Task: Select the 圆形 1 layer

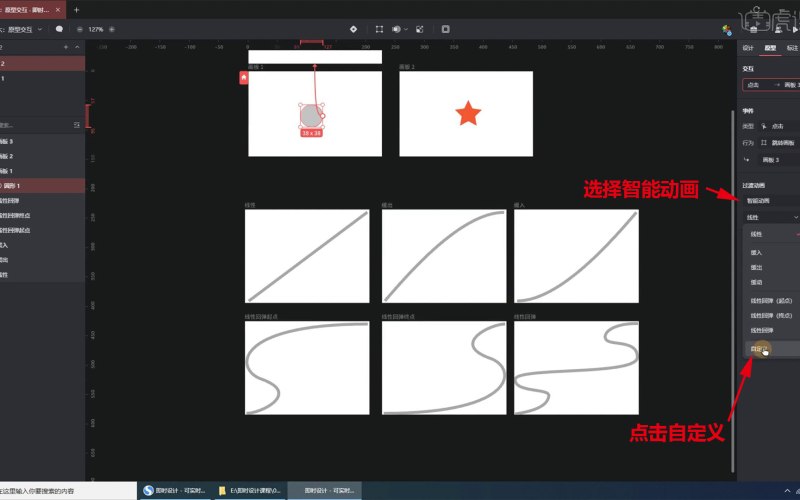Action: tap(42, 186)
